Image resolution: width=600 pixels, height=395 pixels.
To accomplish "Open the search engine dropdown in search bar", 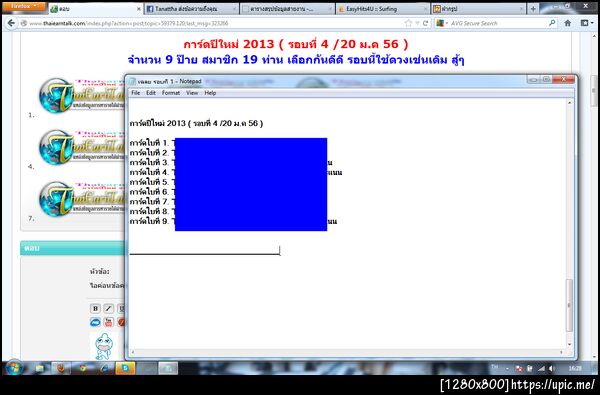I will [x=442, y=23].
